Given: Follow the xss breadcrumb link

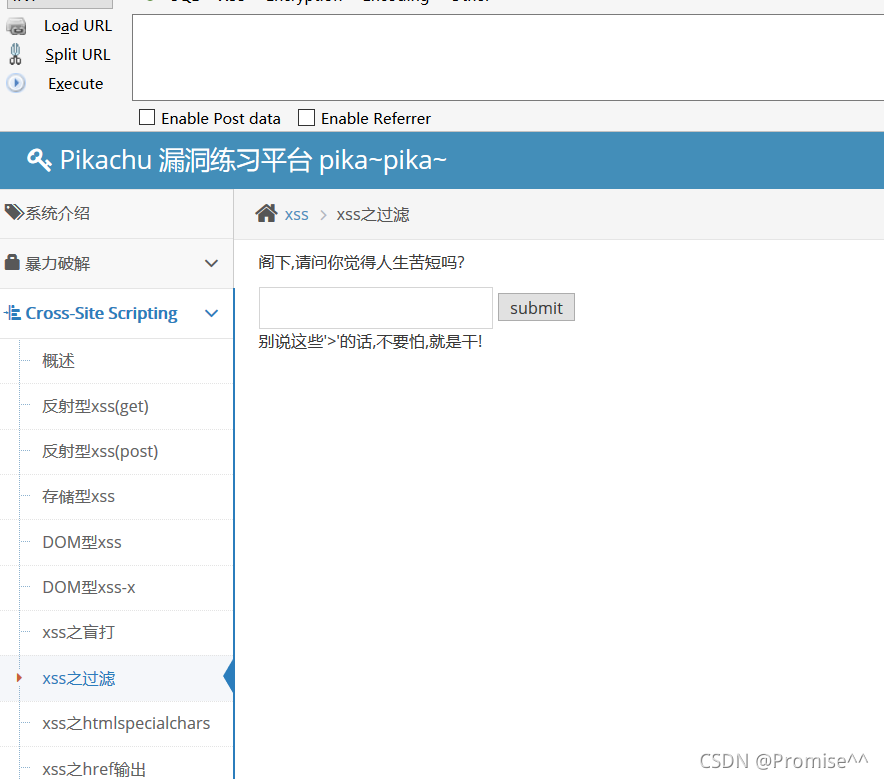Looking at the screenshot, I should click(x=297, y=215).
